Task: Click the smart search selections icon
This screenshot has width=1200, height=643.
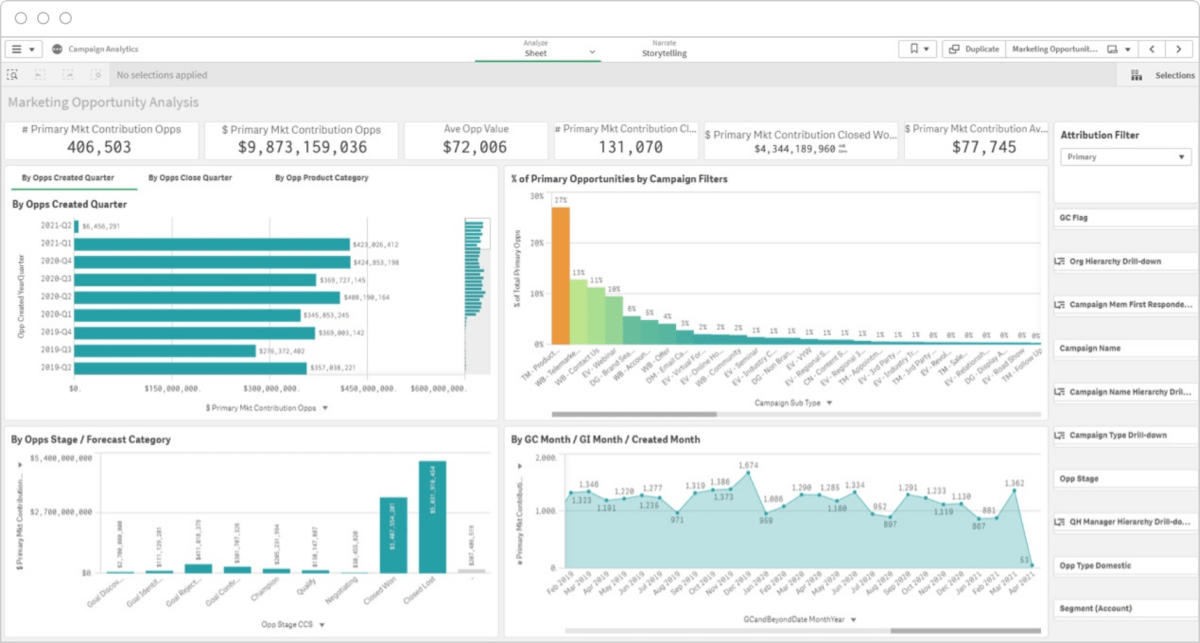Action: [13, 75]
